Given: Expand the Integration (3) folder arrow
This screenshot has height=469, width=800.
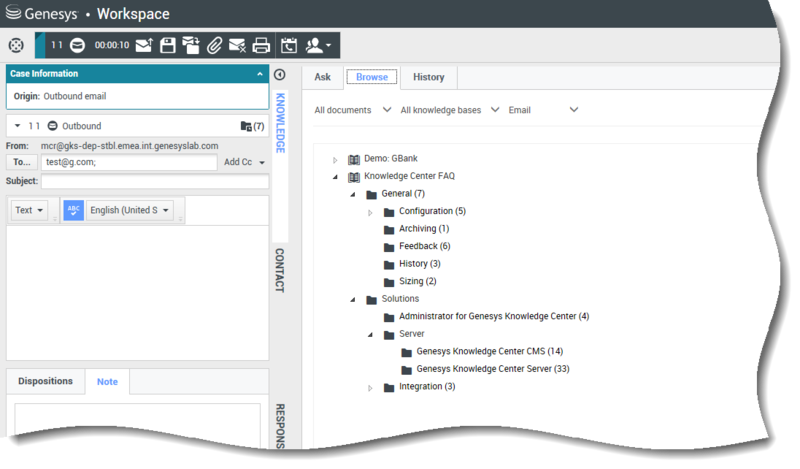Looking at the screenshot, I should pos(370,388).
